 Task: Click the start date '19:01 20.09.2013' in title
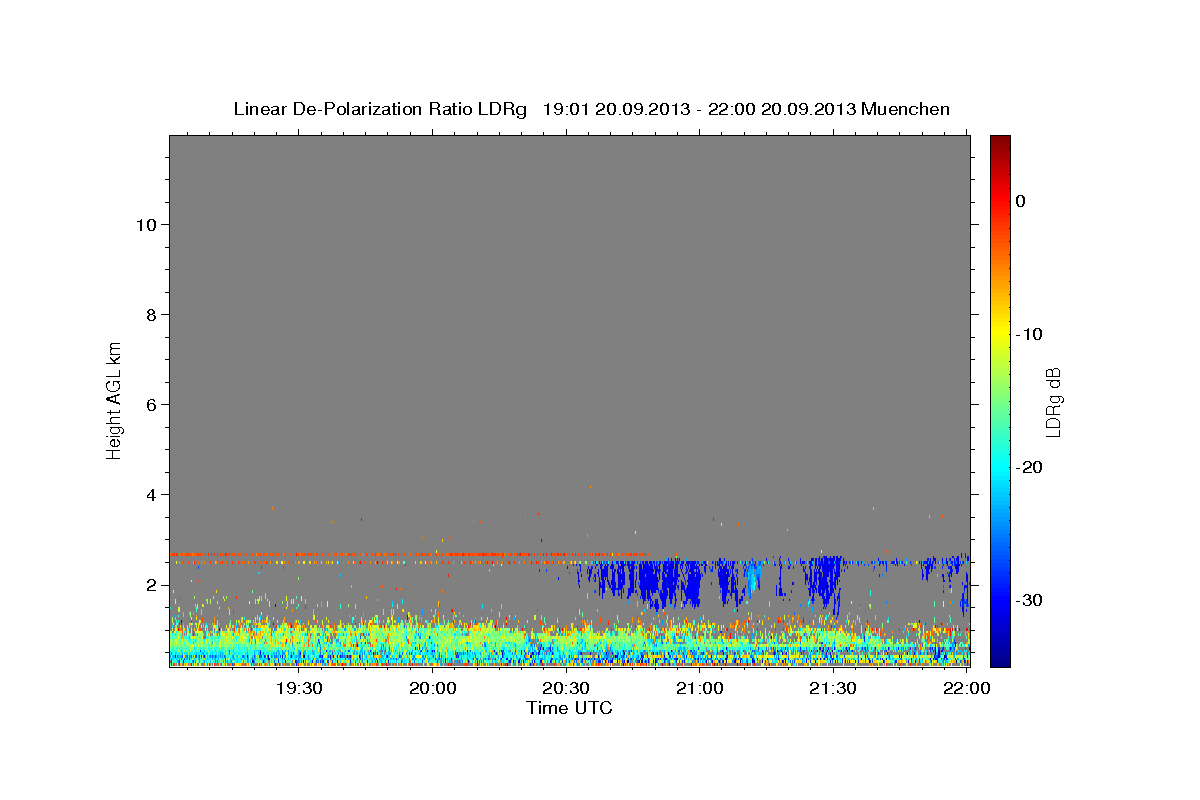[x=617, y=109]
